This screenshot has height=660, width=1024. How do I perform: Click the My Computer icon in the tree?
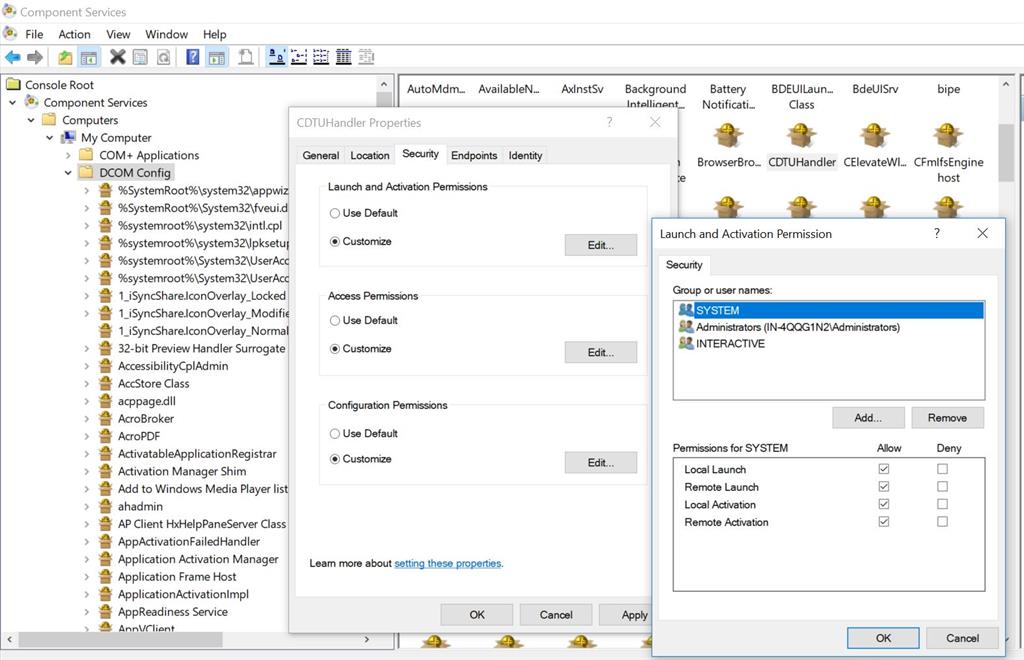click(x=69, y=138)
